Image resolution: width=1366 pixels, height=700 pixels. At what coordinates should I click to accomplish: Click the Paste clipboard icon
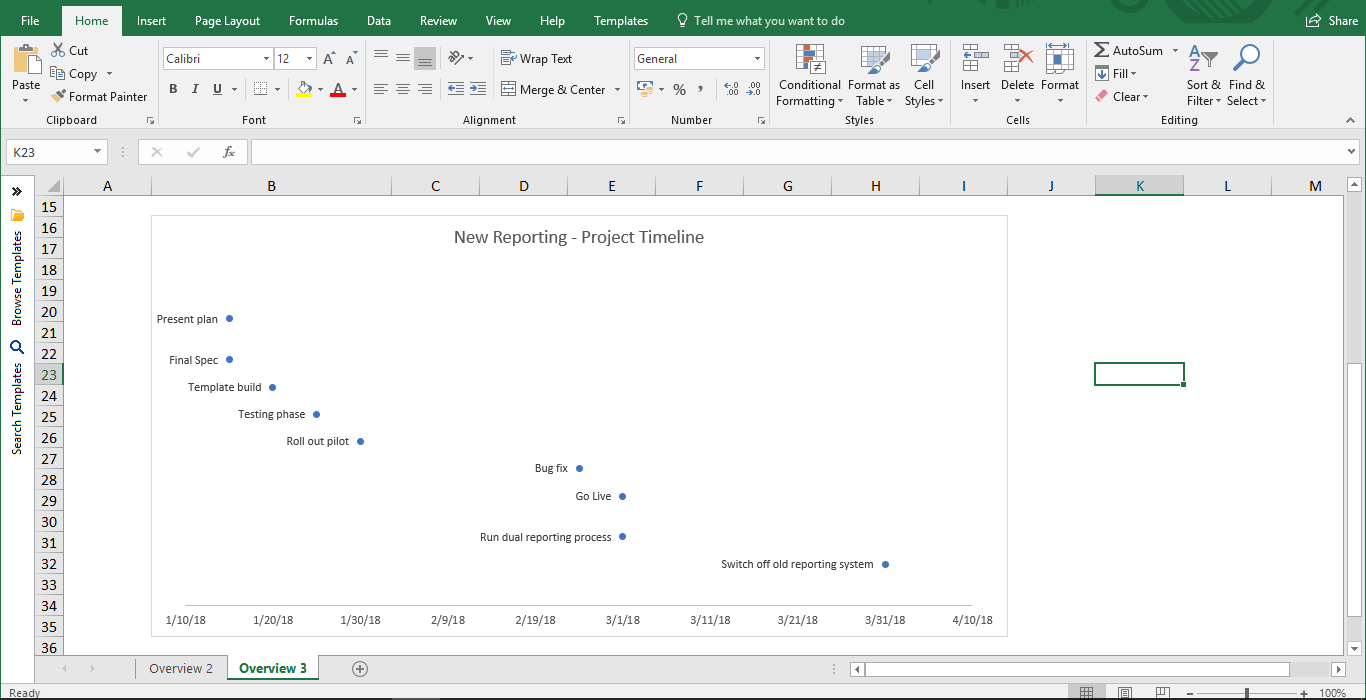pos(26,58)
